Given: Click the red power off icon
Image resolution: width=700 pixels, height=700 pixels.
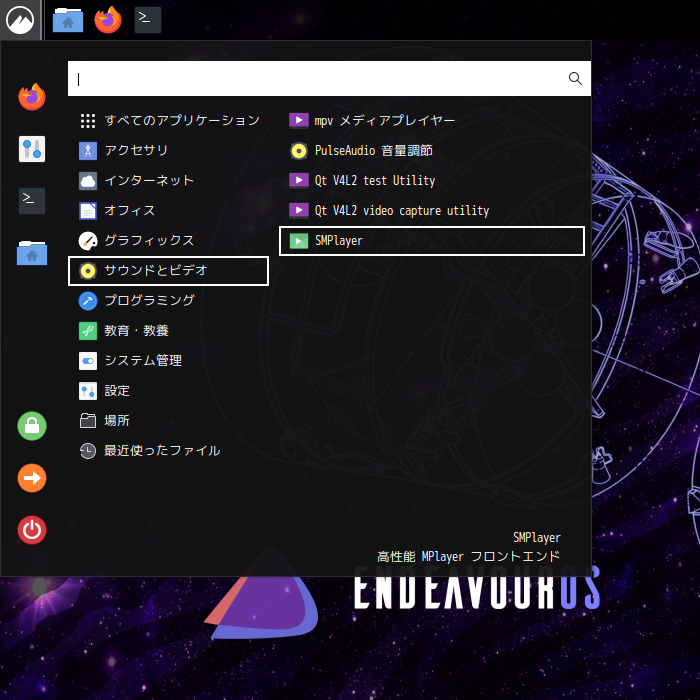Looking at the screenshot, I should (x=32, y=530).
